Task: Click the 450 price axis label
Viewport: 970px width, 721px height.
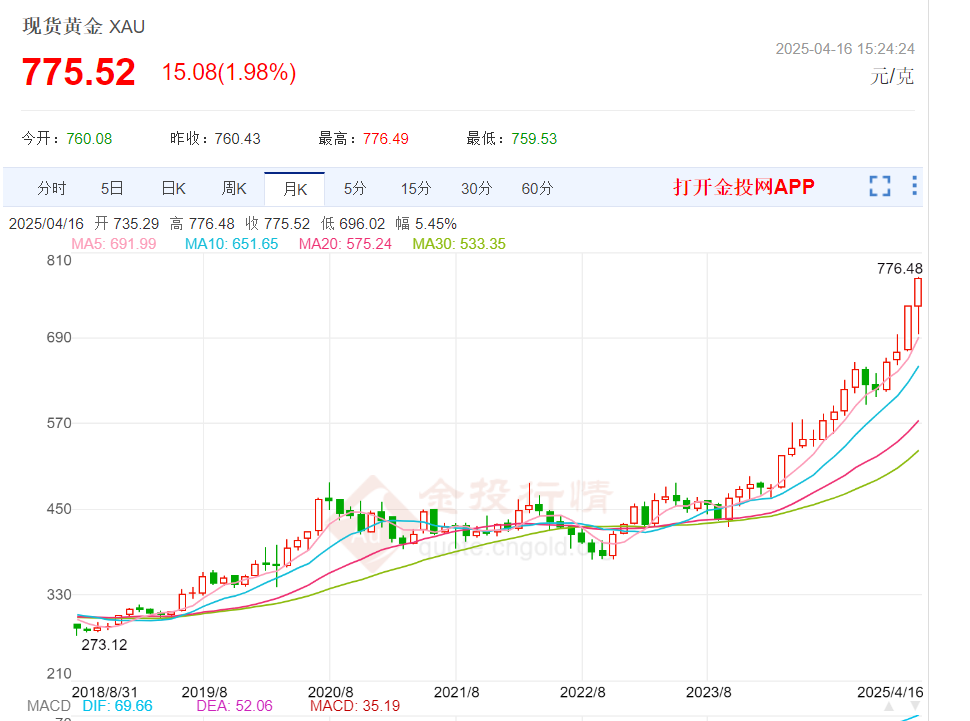Action: tap(59, 509)
